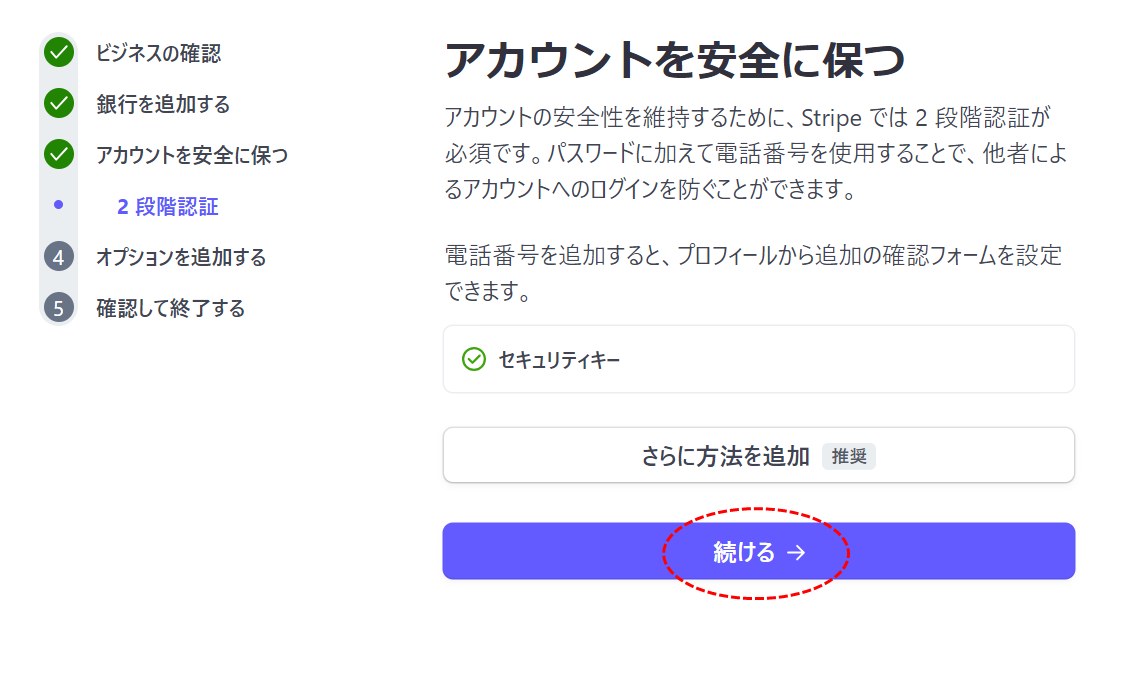Screen dimensions: 1121x673
Task: Click the step 5 number circle
Action: tap(59, 308)
